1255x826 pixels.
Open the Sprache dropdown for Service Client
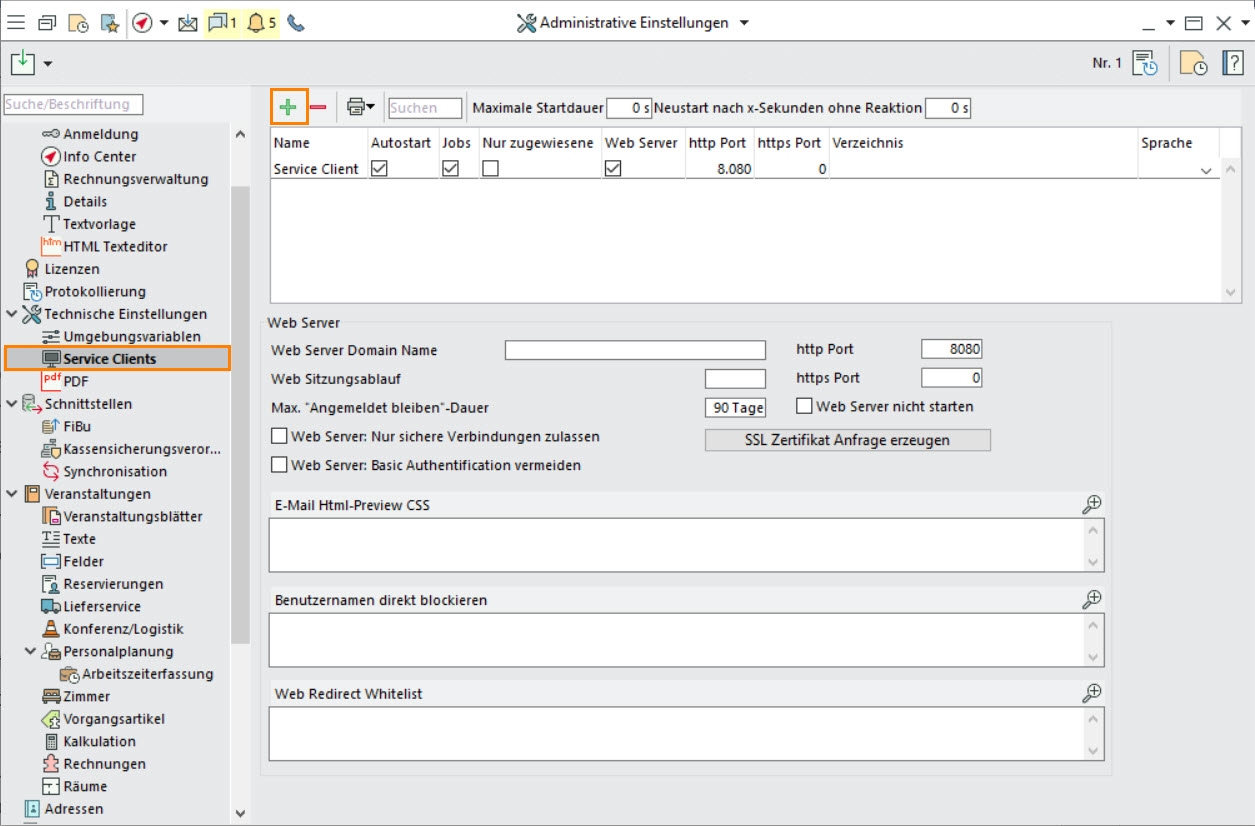[1205, 170]
